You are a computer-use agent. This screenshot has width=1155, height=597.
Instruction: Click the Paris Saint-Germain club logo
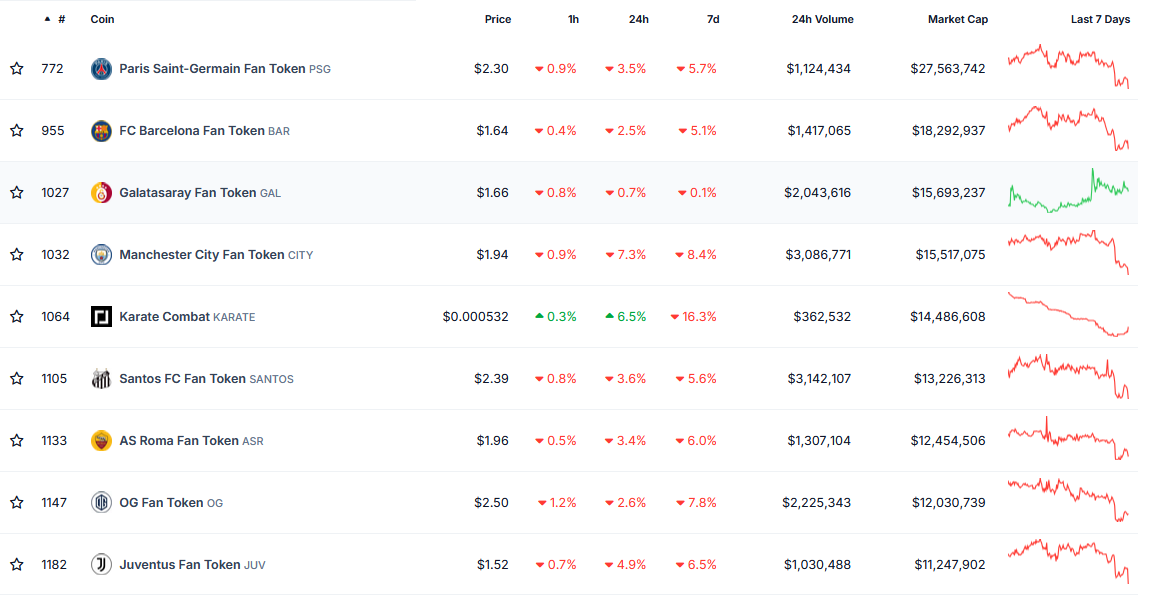pyautogui.click(x=101, y=69)
